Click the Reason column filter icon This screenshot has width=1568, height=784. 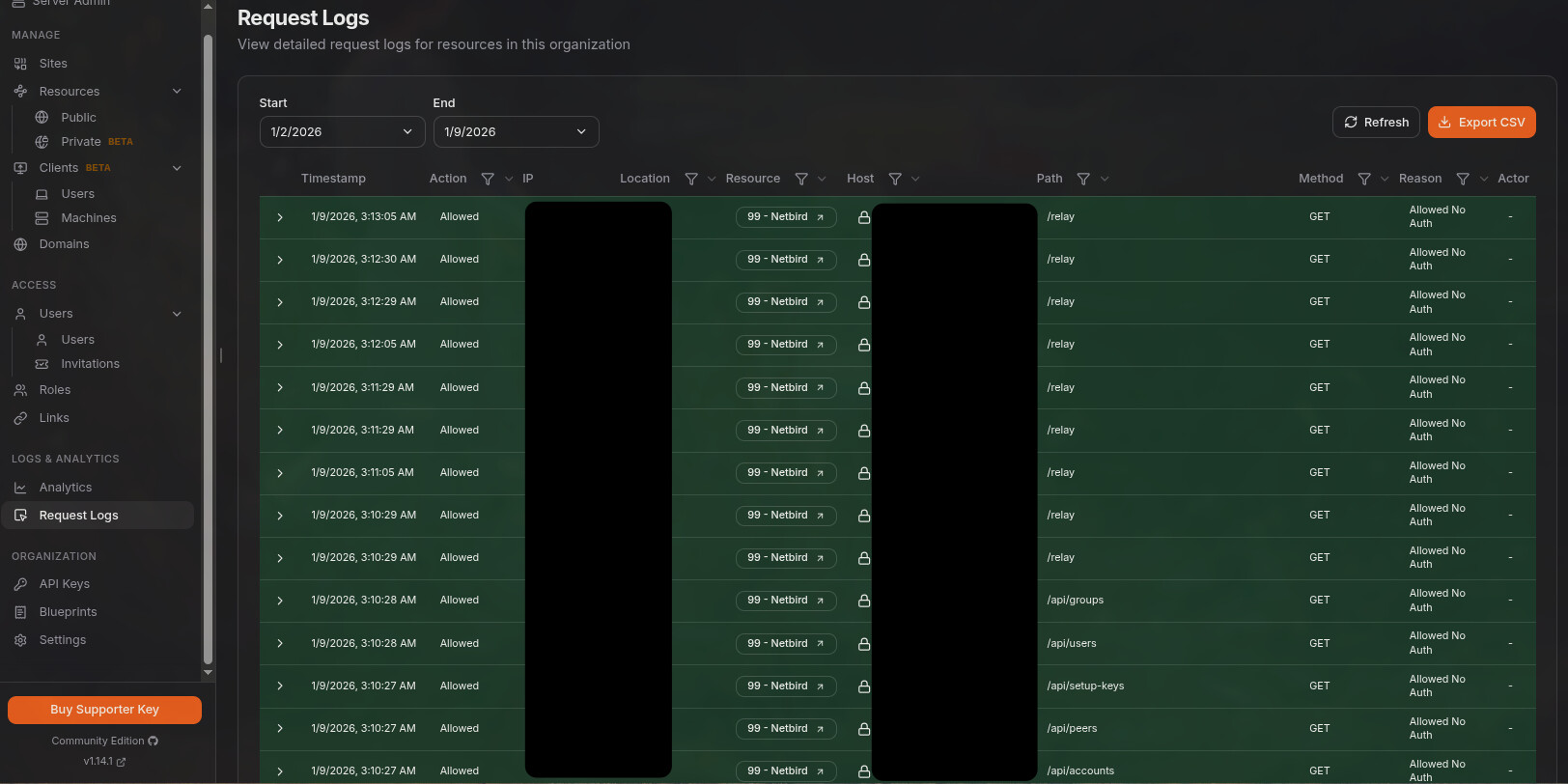click(x=1463, y=179)
